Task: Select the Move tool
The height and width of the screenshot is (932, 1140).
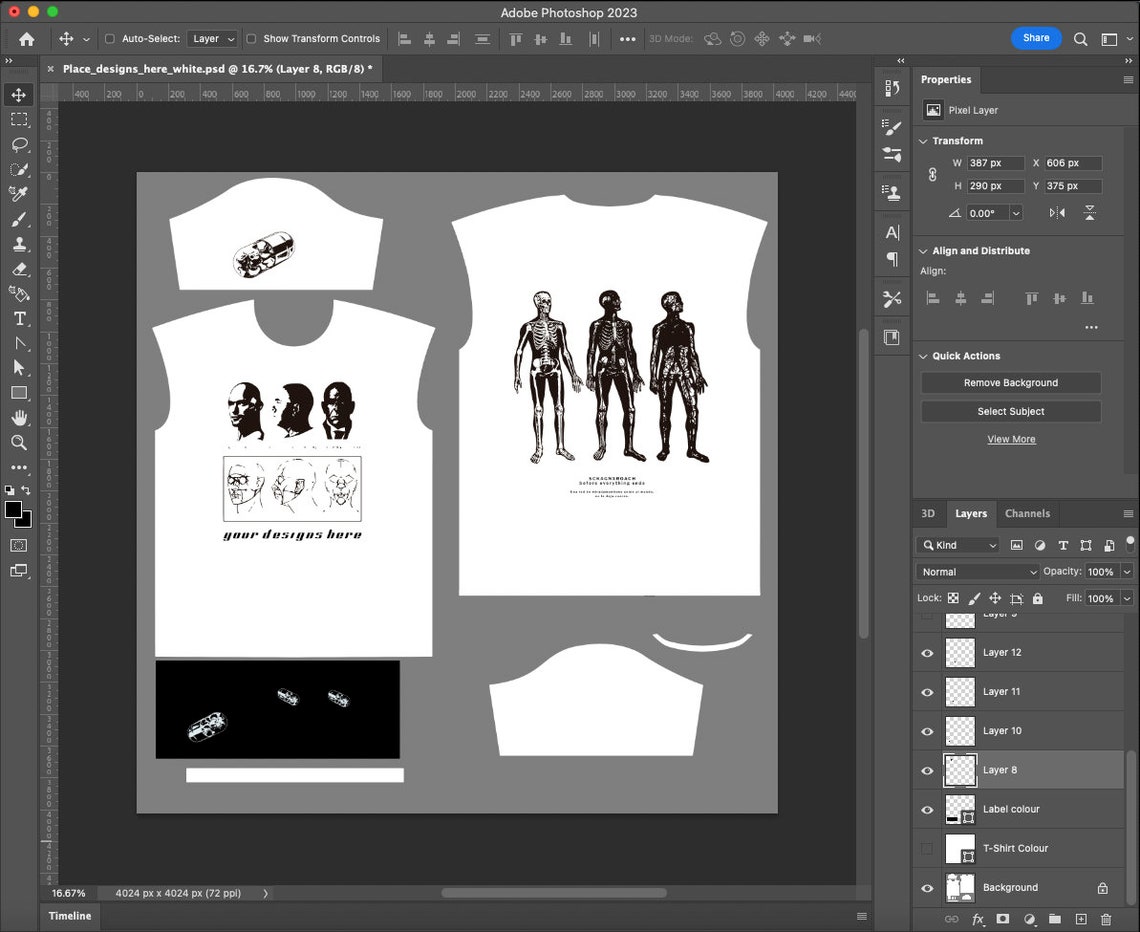Action: pyautogui.click(x=20, y=94)
